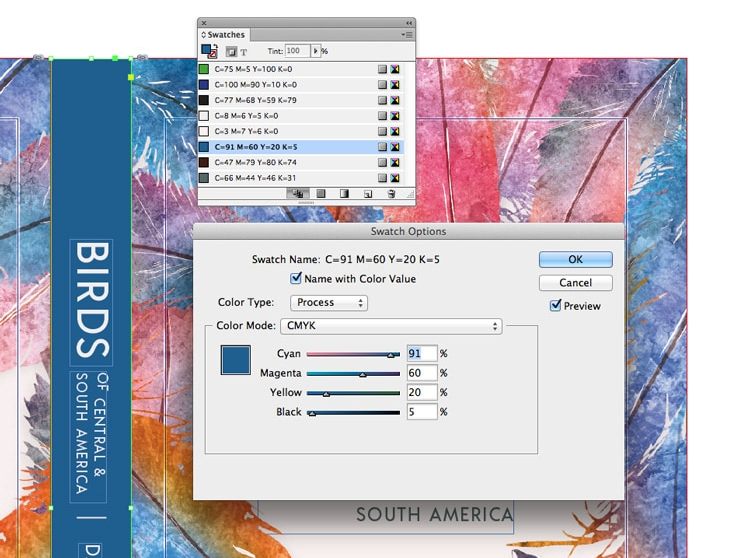Screen dimensions: 750x558
Task: Select the C=100 M=90 Y=10 K=0 swatch
Action: (300, 85)
